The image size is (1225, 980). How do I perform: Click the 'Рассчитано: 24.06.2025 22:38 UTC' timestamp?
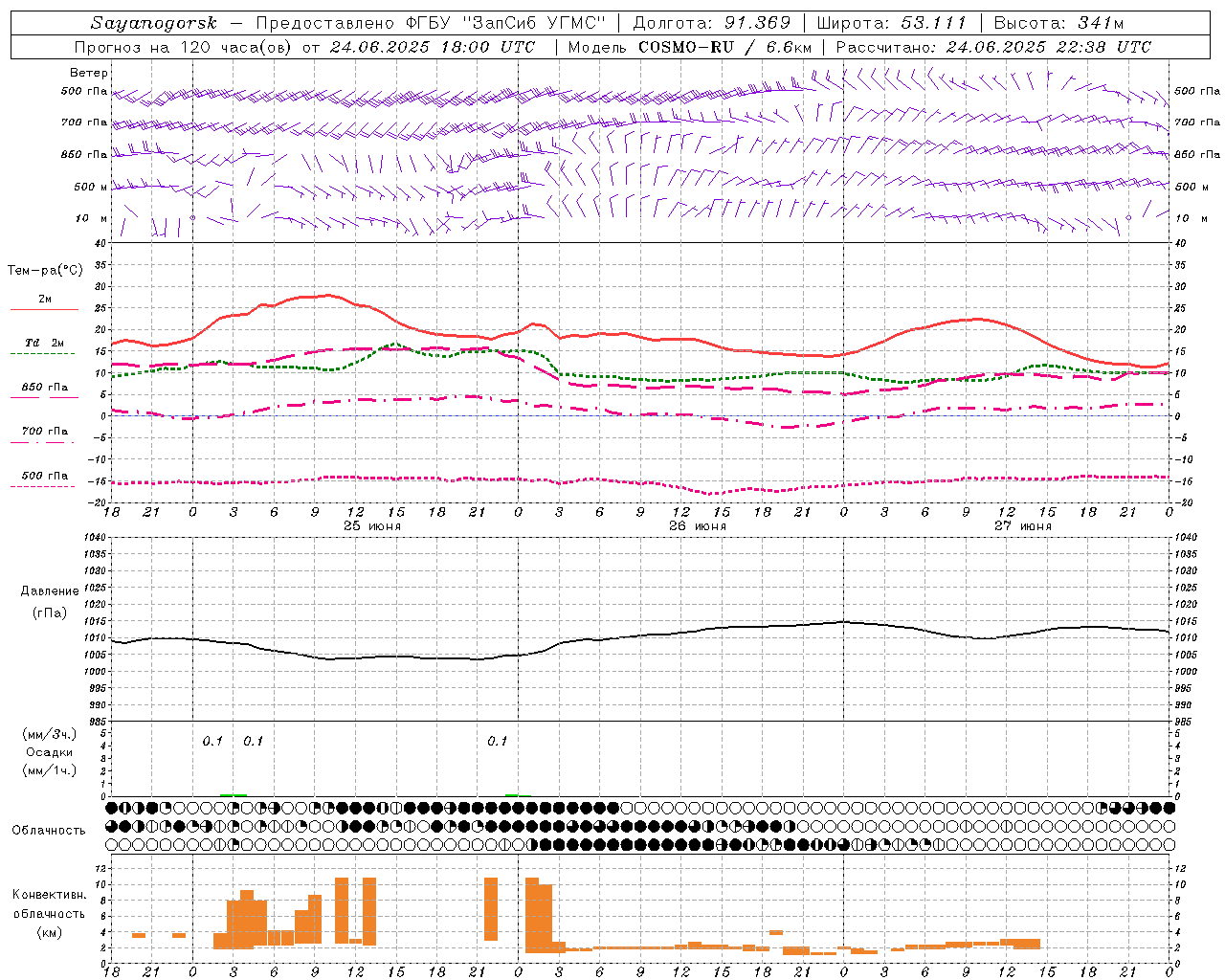click(993, 47)
